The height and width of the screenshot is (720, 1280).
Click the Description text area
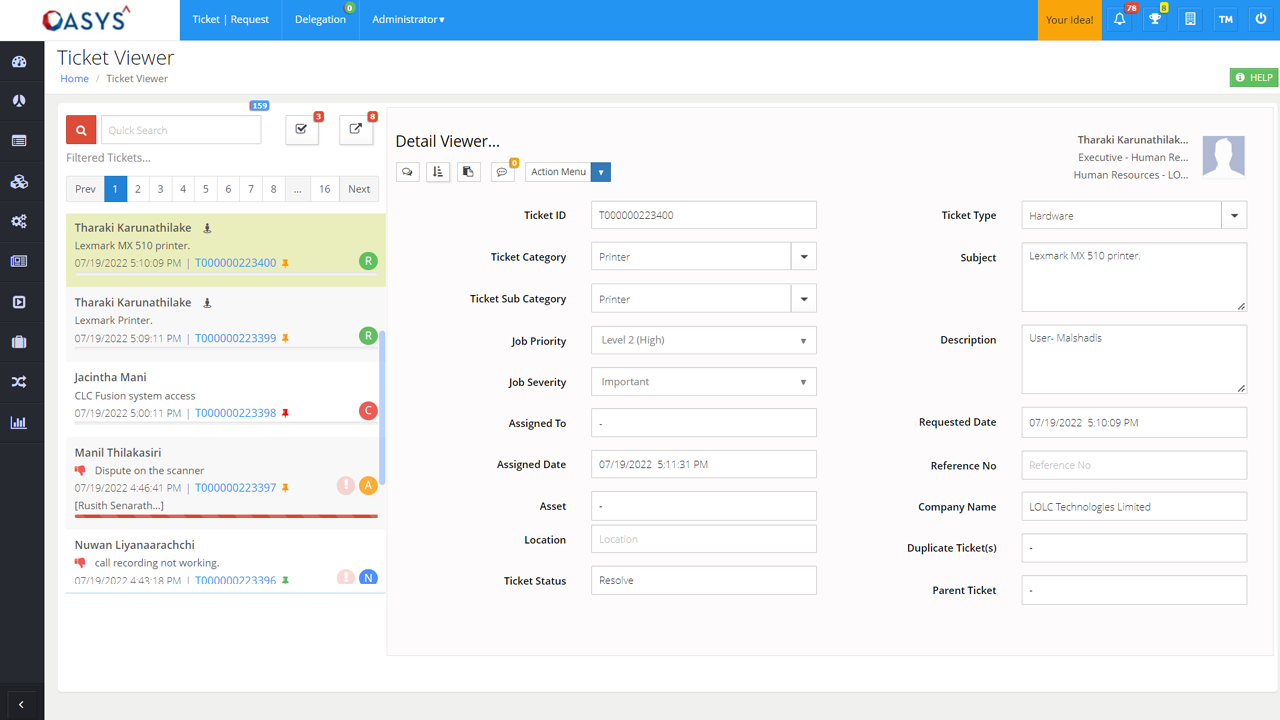[x=1134, y=359]
